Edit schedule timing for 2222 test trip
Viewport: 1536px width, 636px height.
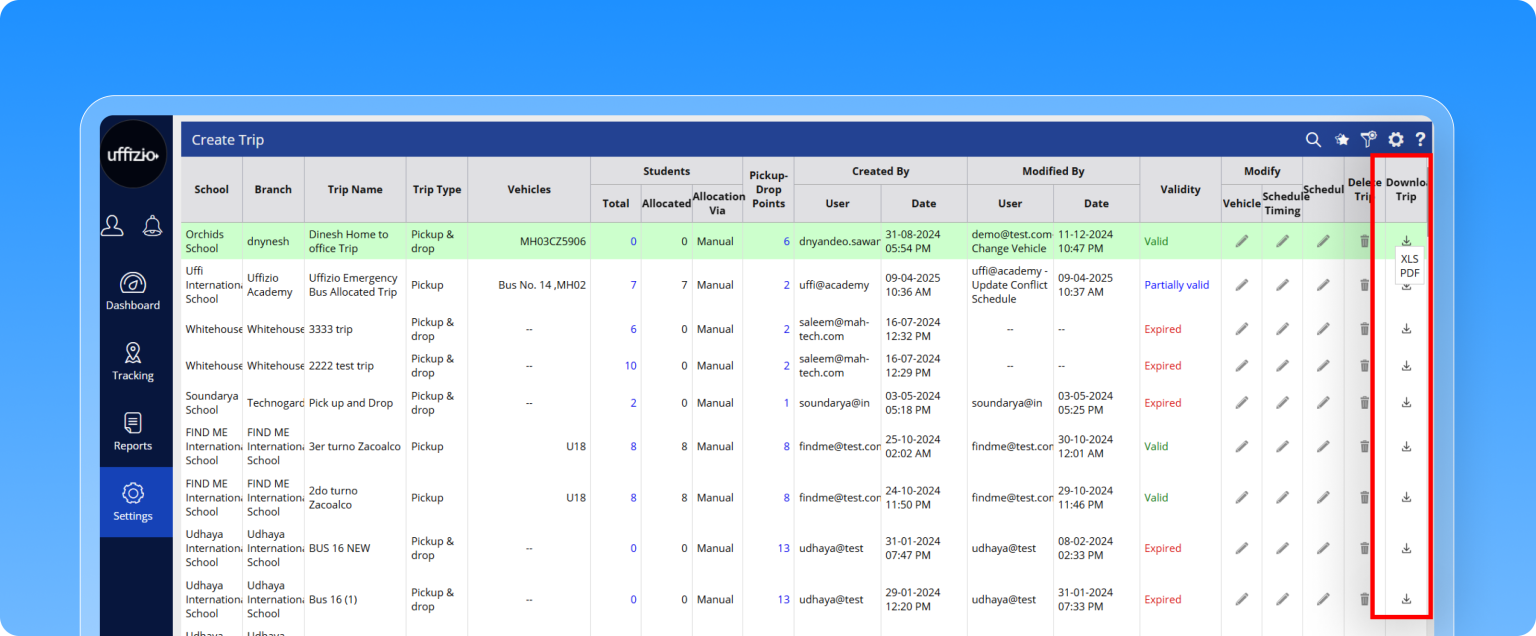point(1282,366)
